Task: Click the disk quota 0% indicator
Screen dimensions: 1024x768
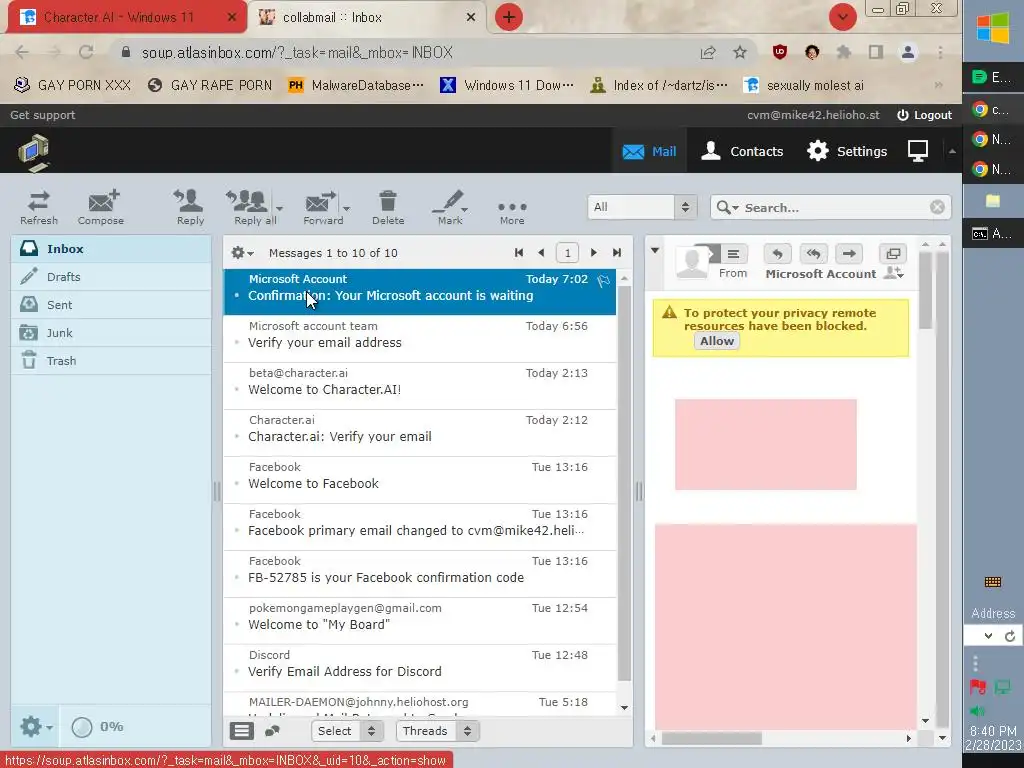Action: 98,726
